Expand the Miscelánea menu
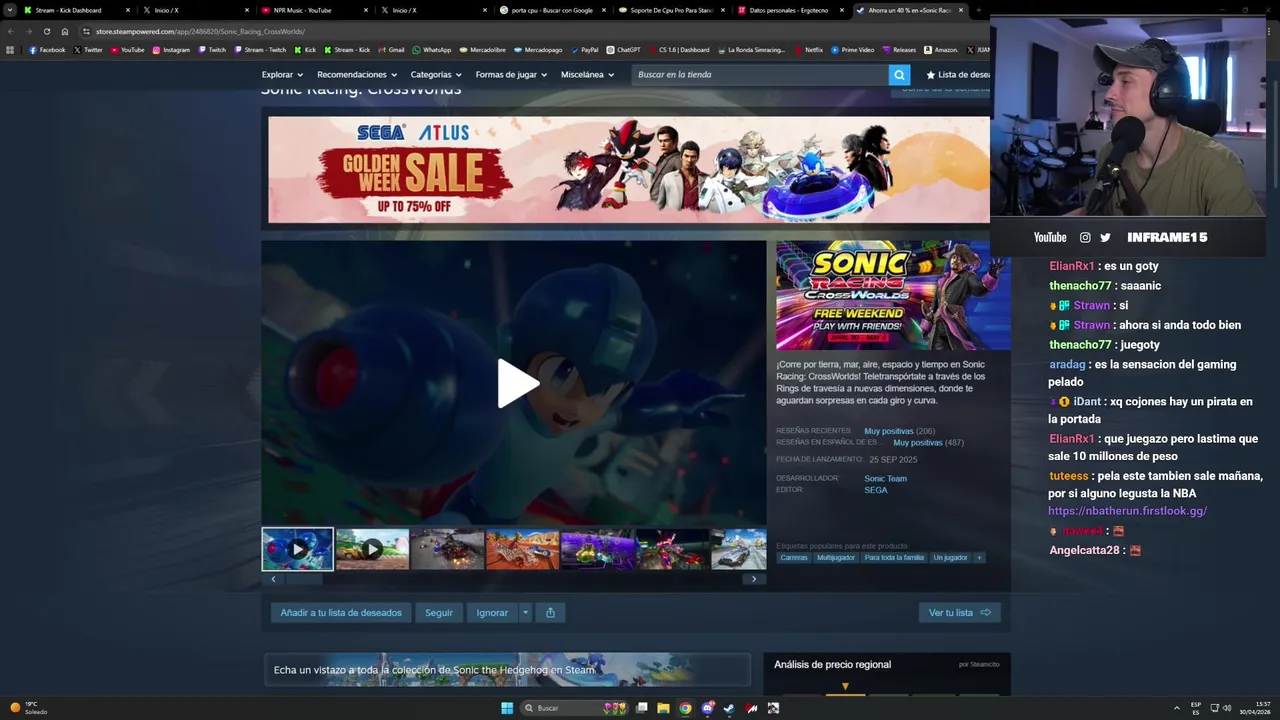 pos(587,75)
